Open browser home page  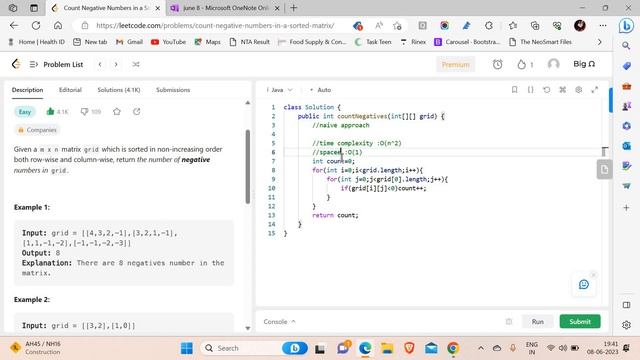tap(58, 26)
